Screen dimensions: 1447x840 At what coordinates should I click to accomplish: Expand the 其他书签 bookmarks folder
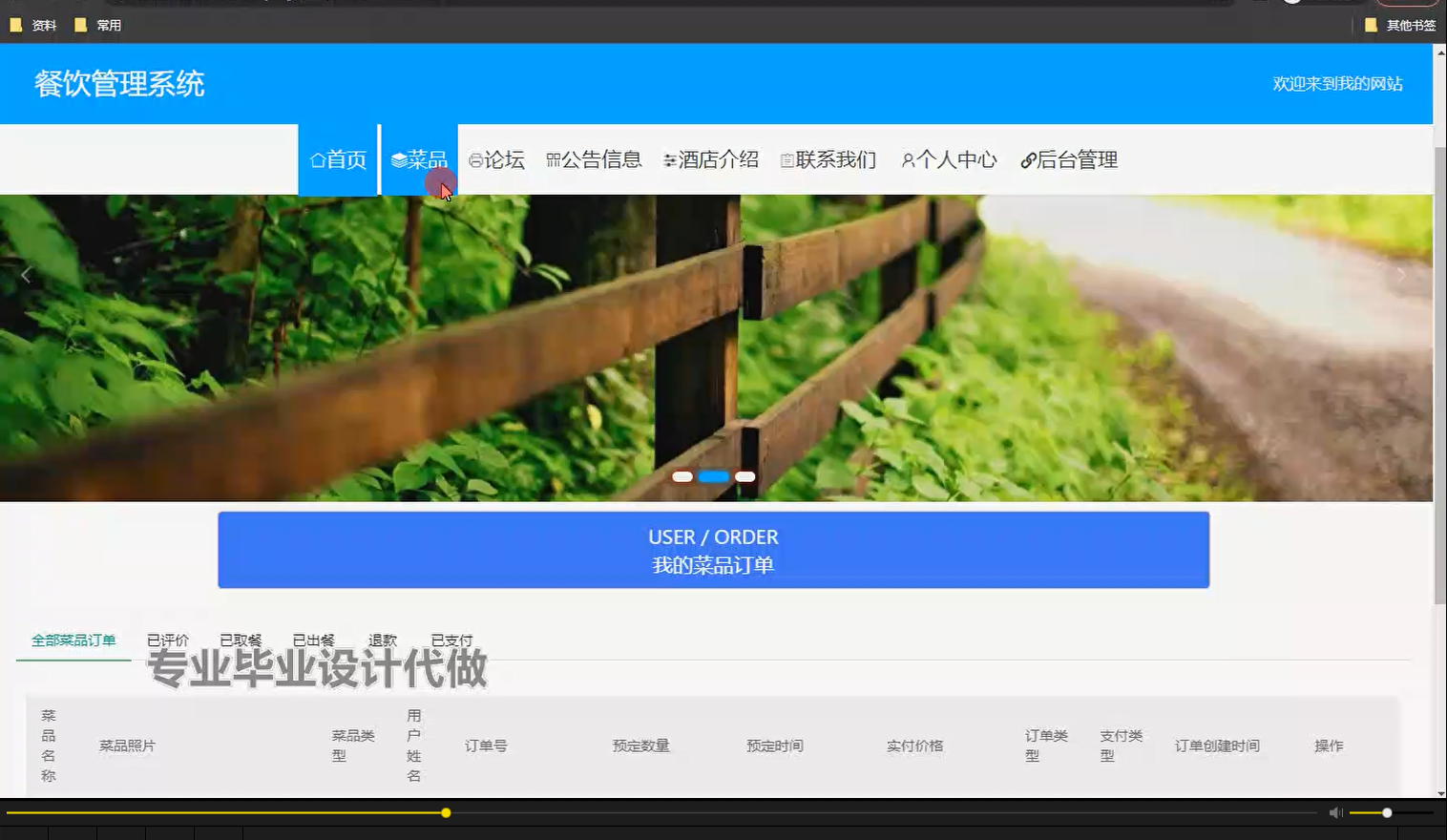click(1403, 25)
